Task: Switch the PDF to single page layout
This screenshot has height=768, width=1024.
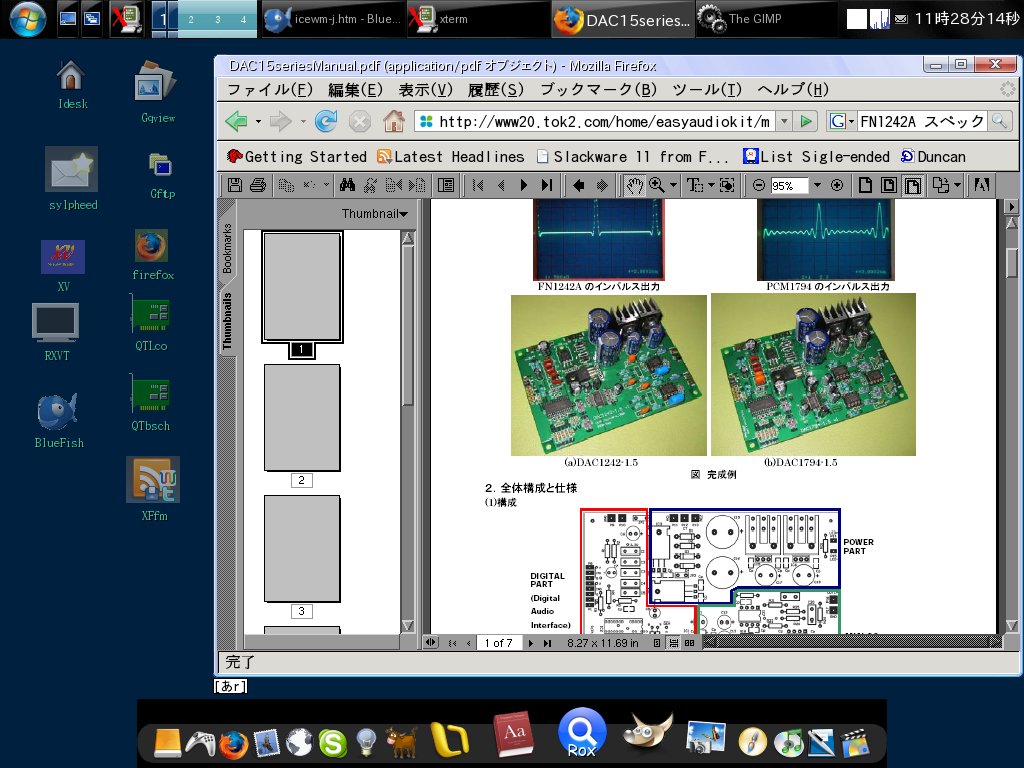Action: (655, 643)
